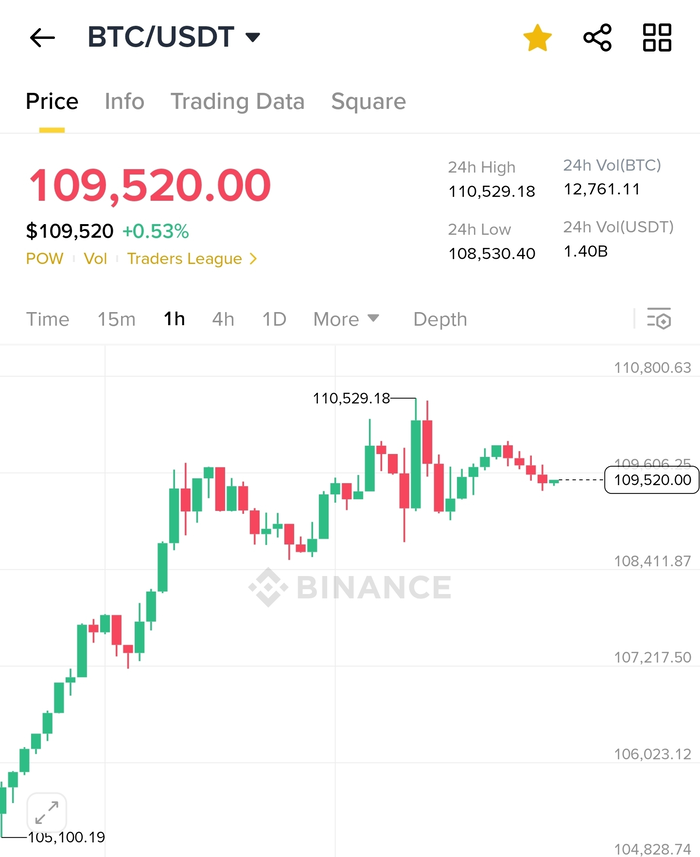The image size is (700, 857).
Task: Select the 4h chart interval
Action: (x=223, y=319)
